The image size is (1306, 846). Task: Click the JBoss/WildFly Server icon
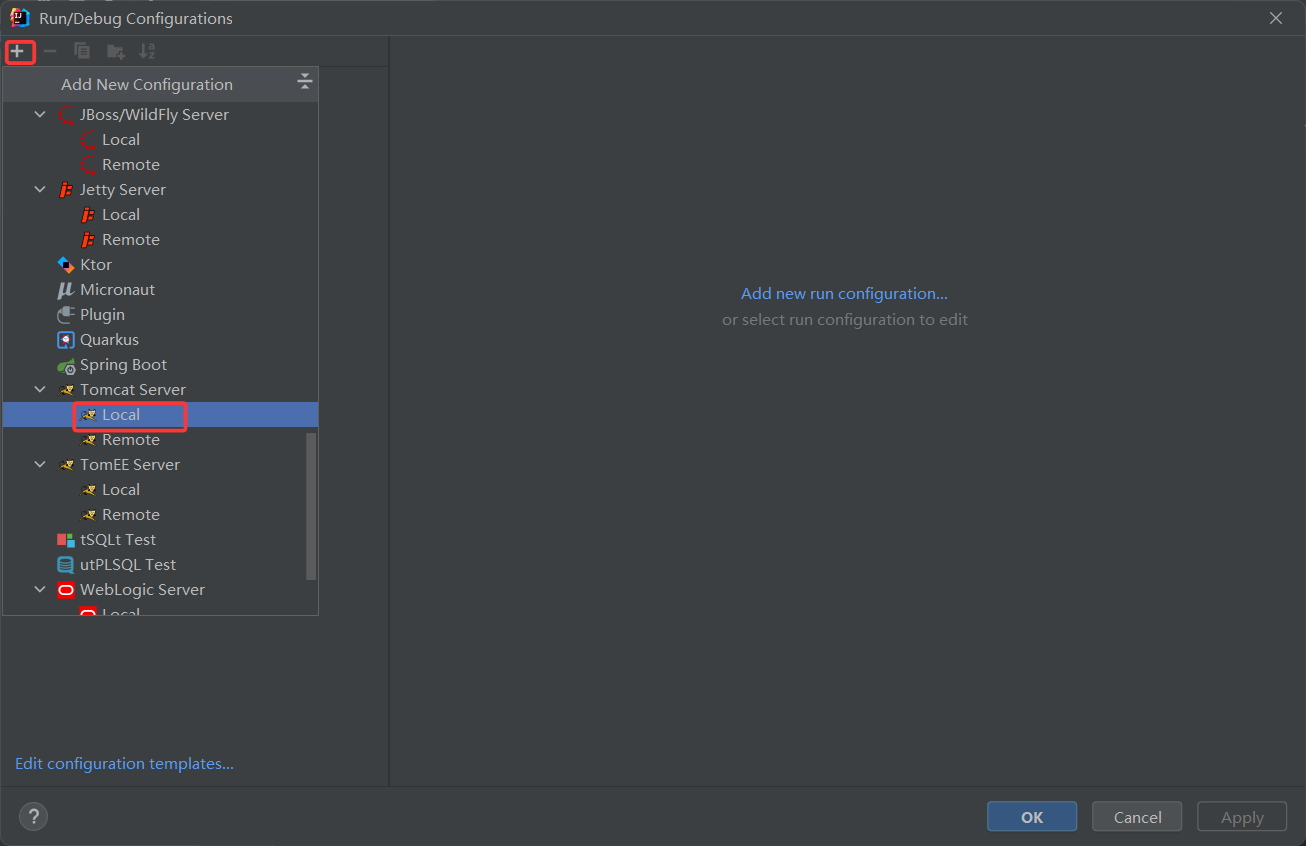pyautogui.click(x=66, y=115)
